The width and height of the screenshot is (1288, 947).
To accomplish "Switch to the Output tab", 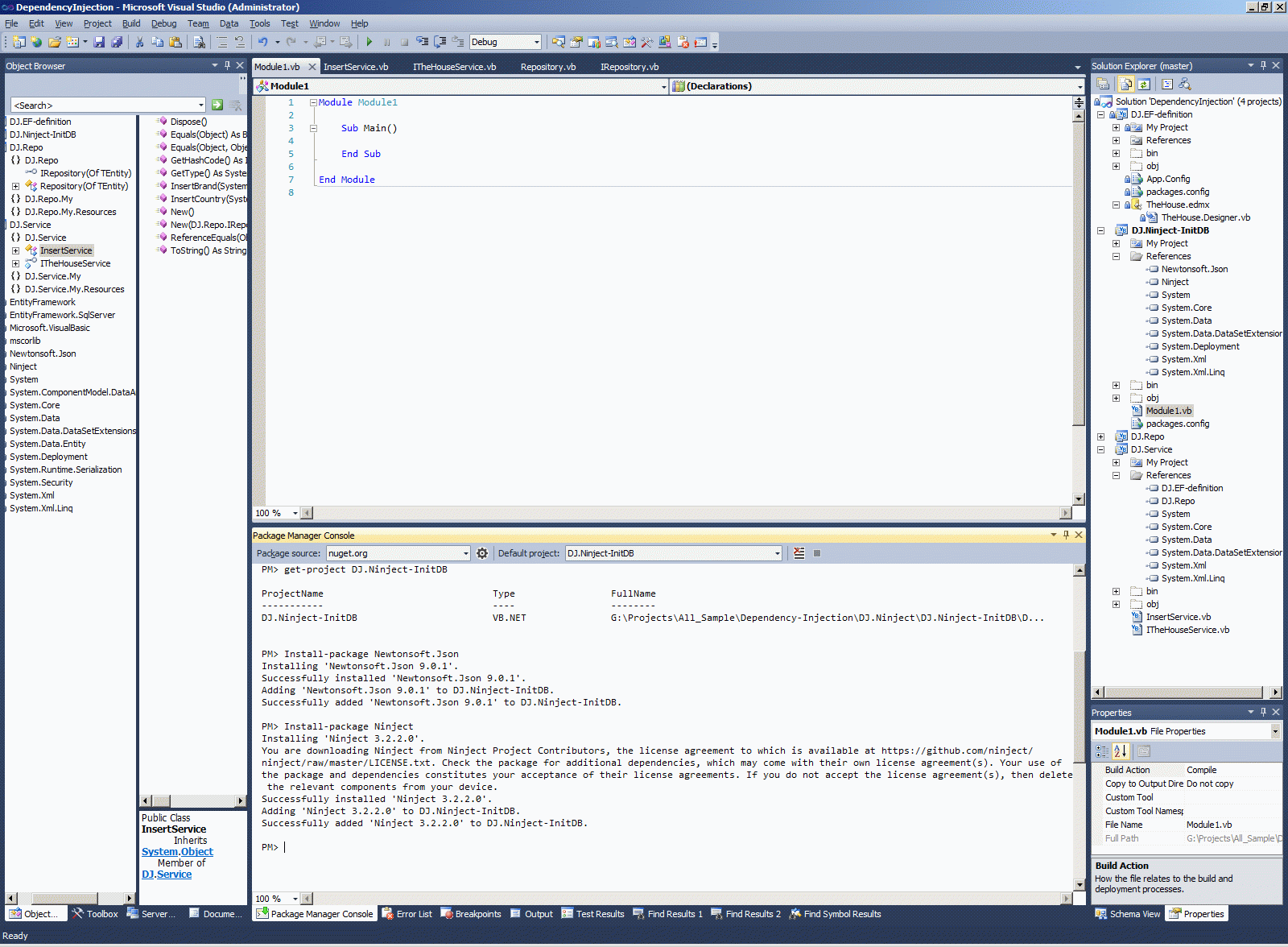I will (532, 914).
